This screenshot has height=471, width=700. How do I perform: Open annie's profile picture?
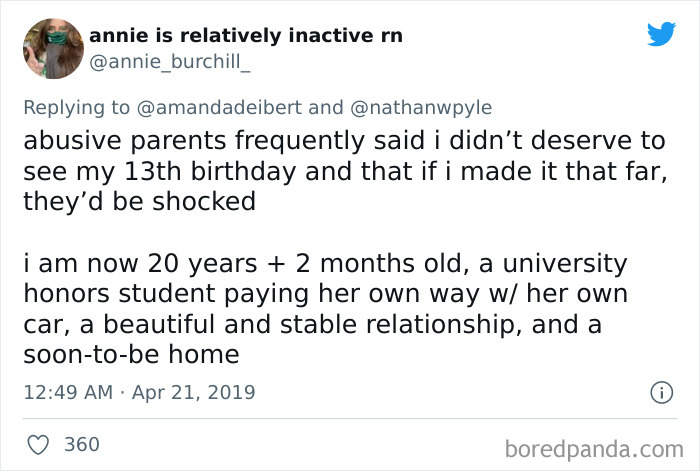pyautogui.click(x=49, y=48)
